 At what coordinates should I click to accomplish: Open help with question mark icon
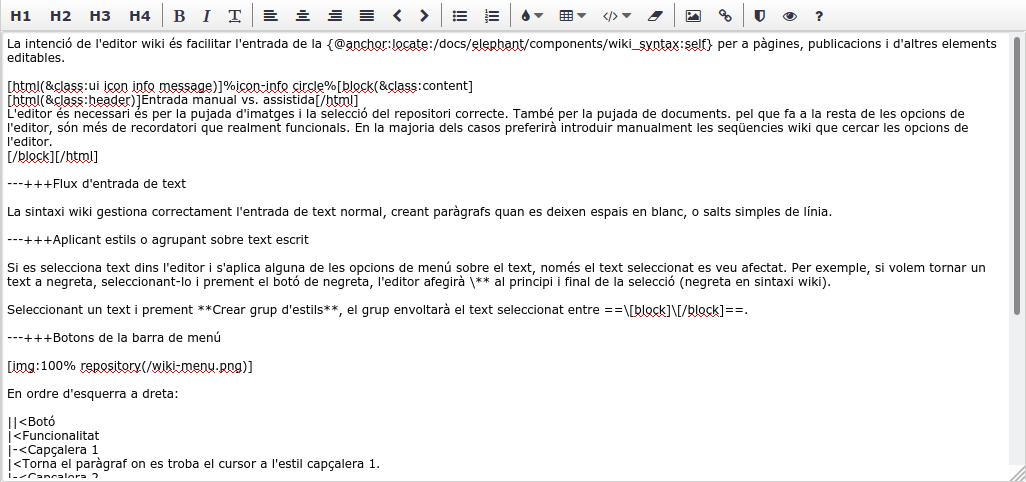pyautogui.click(x=819, y=16)
